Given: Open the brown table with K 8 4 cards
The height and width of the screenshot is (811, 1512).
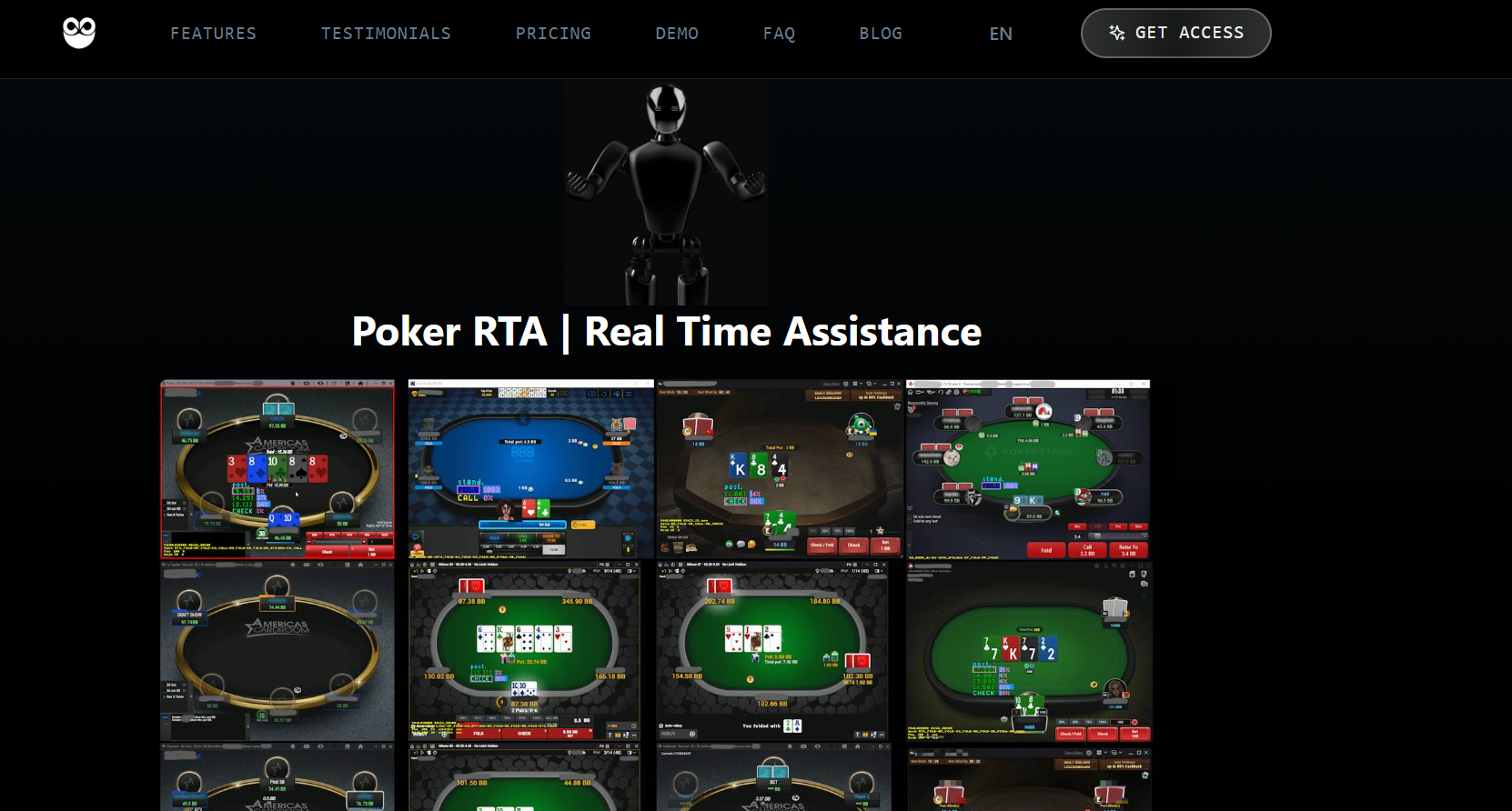Looking at the screenshot, I should pyautogui.click(x=780, y=469).
